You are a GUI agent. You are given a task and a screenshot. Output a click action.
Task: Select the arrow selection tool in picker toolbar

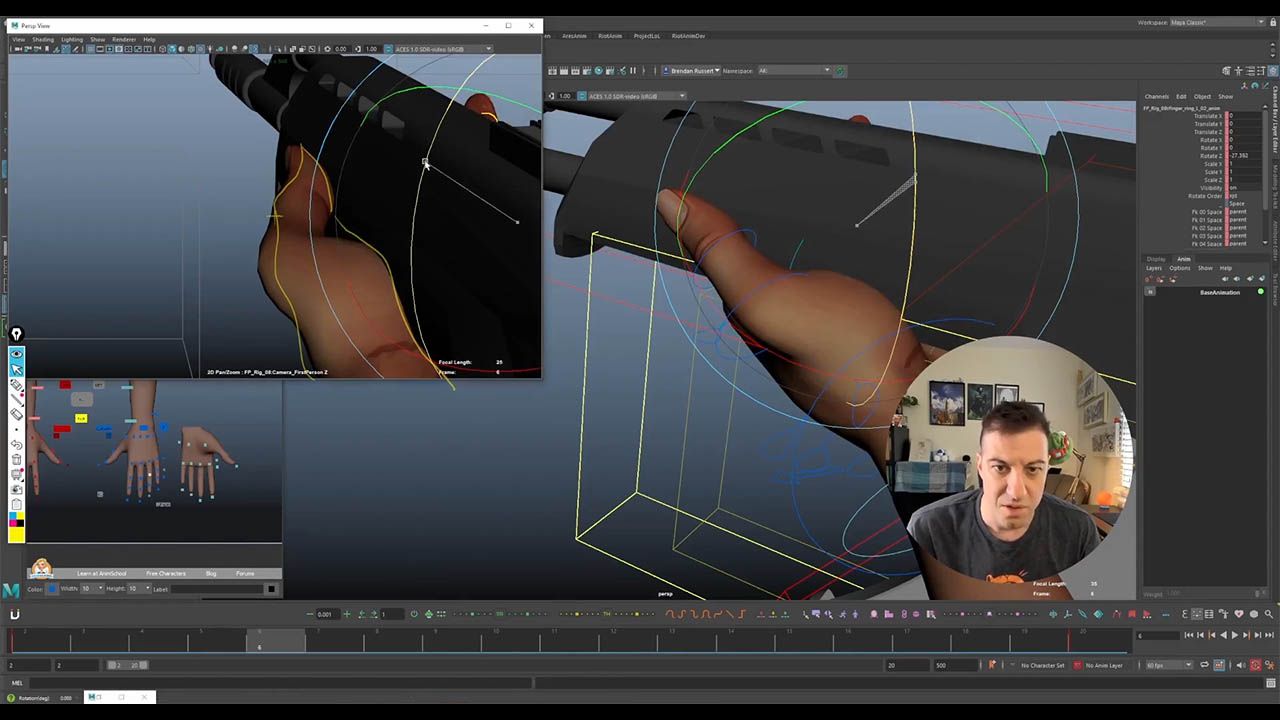pos(16,369)
